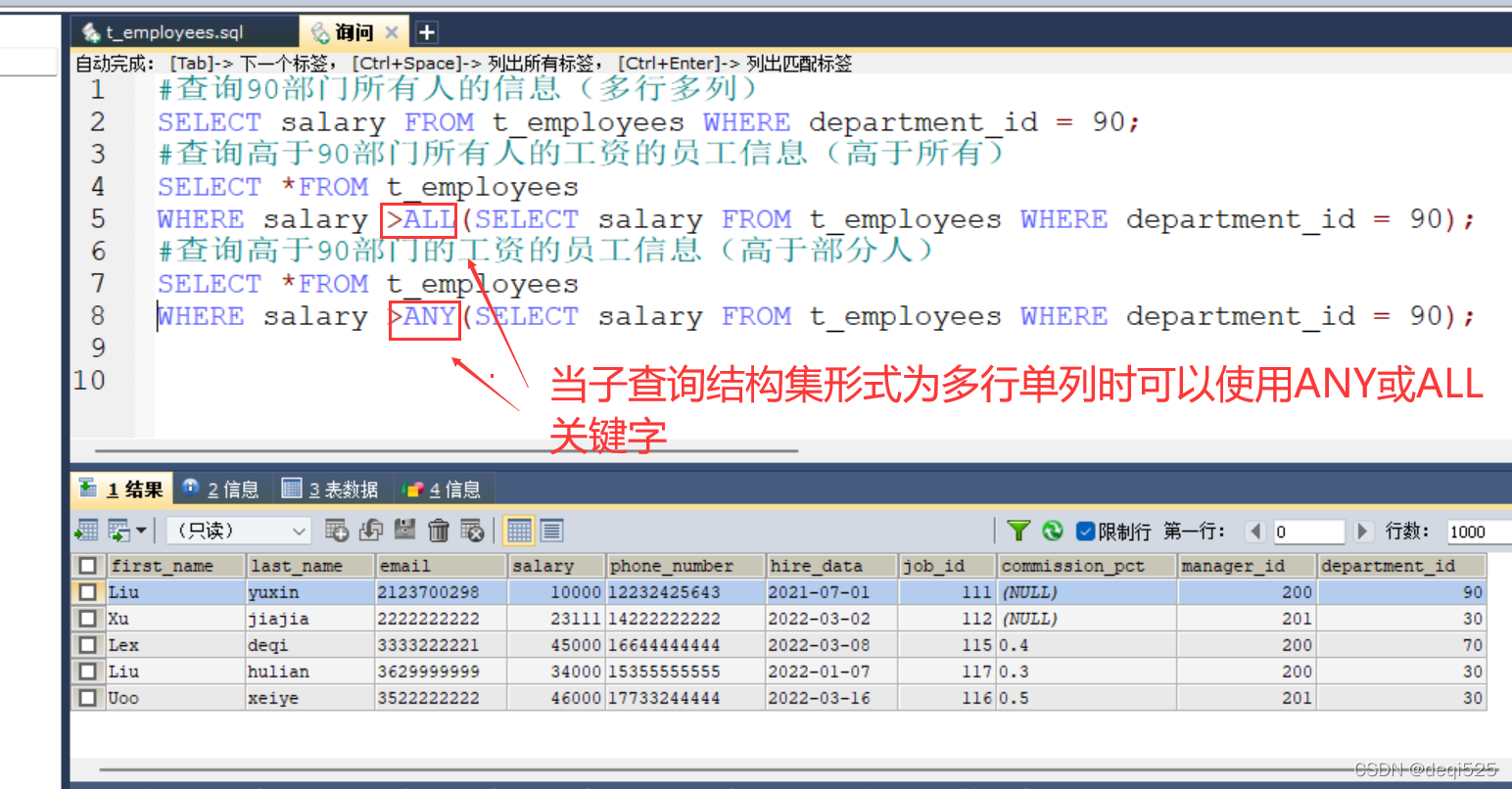
Task: Switch to grid view mode icon
Action: pyautogui.click(x=519, y=531)
